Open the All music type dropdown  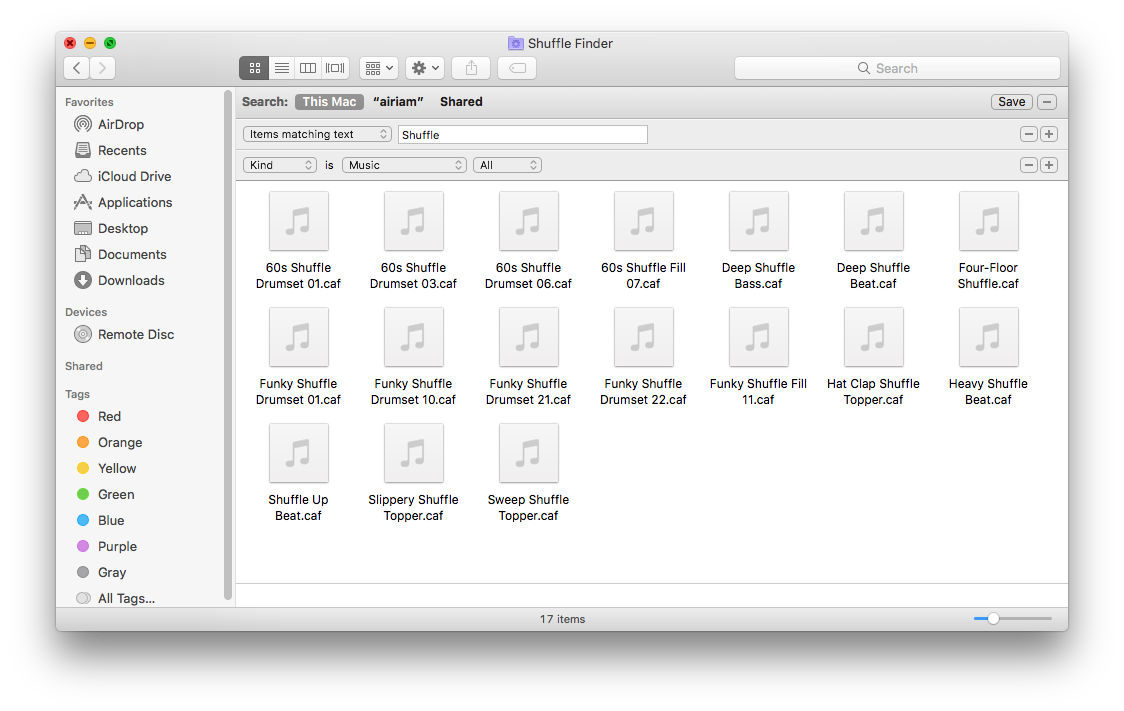[507, 165]
